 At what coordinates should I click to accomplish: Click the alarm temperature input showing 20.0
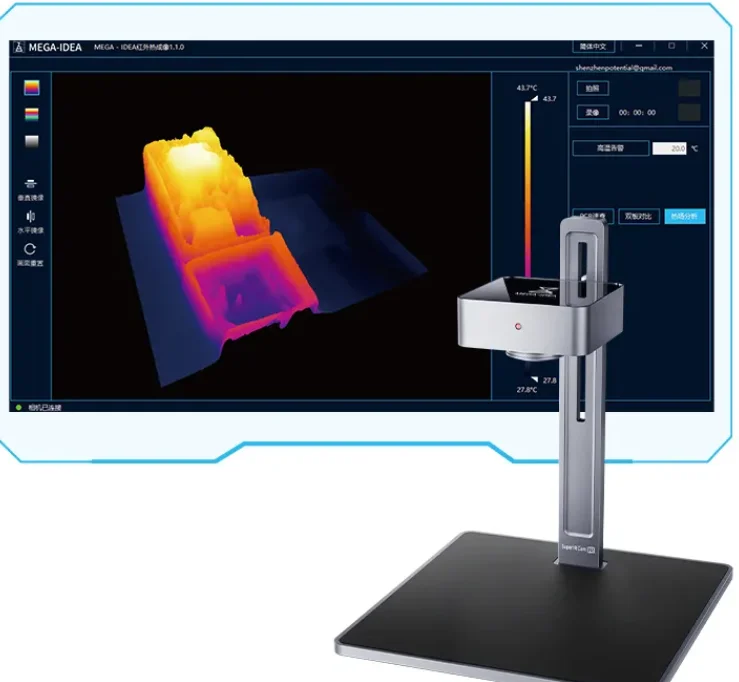[x=669, y=148]
